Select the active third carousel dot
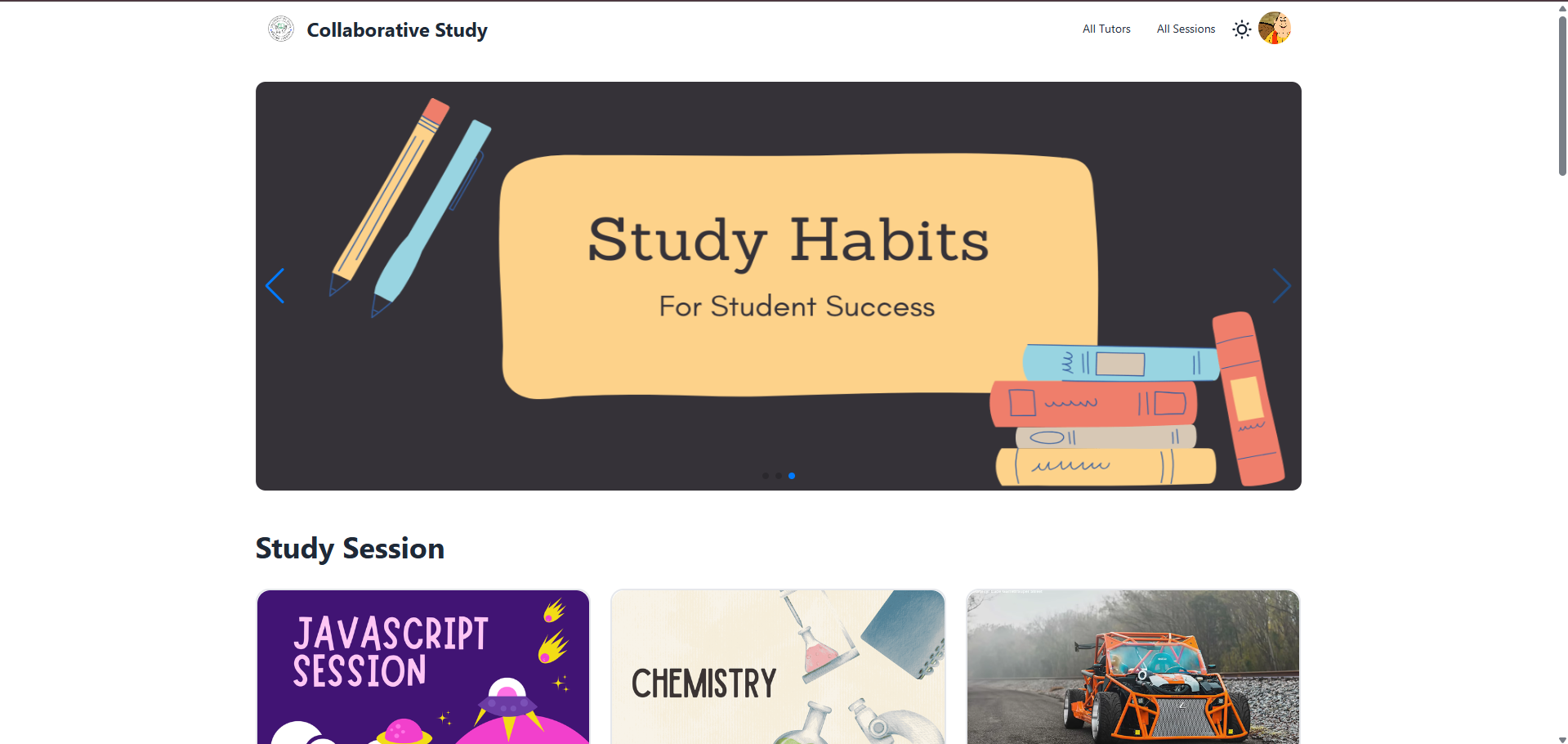The height and width of the screenshot is (744, 1568). click(x=792, y=476)
